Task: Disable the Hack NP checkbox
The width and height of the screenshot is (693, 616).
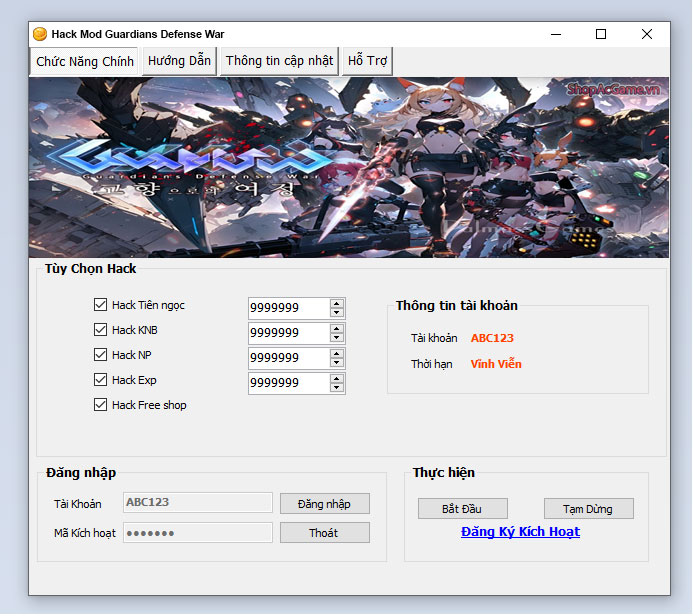Action: (x=100, y=355)
